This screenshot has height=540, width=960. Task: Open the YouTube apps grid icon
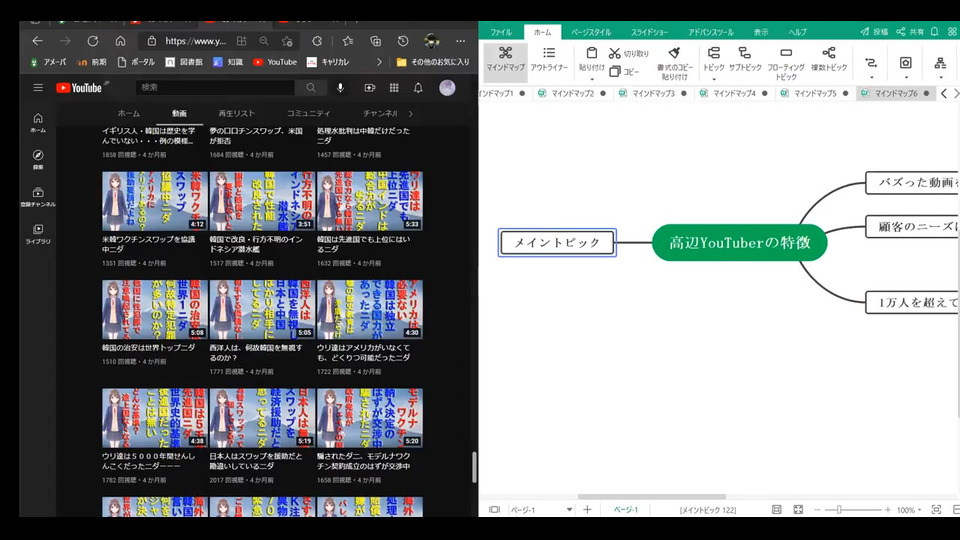click(x=394, y=88)
